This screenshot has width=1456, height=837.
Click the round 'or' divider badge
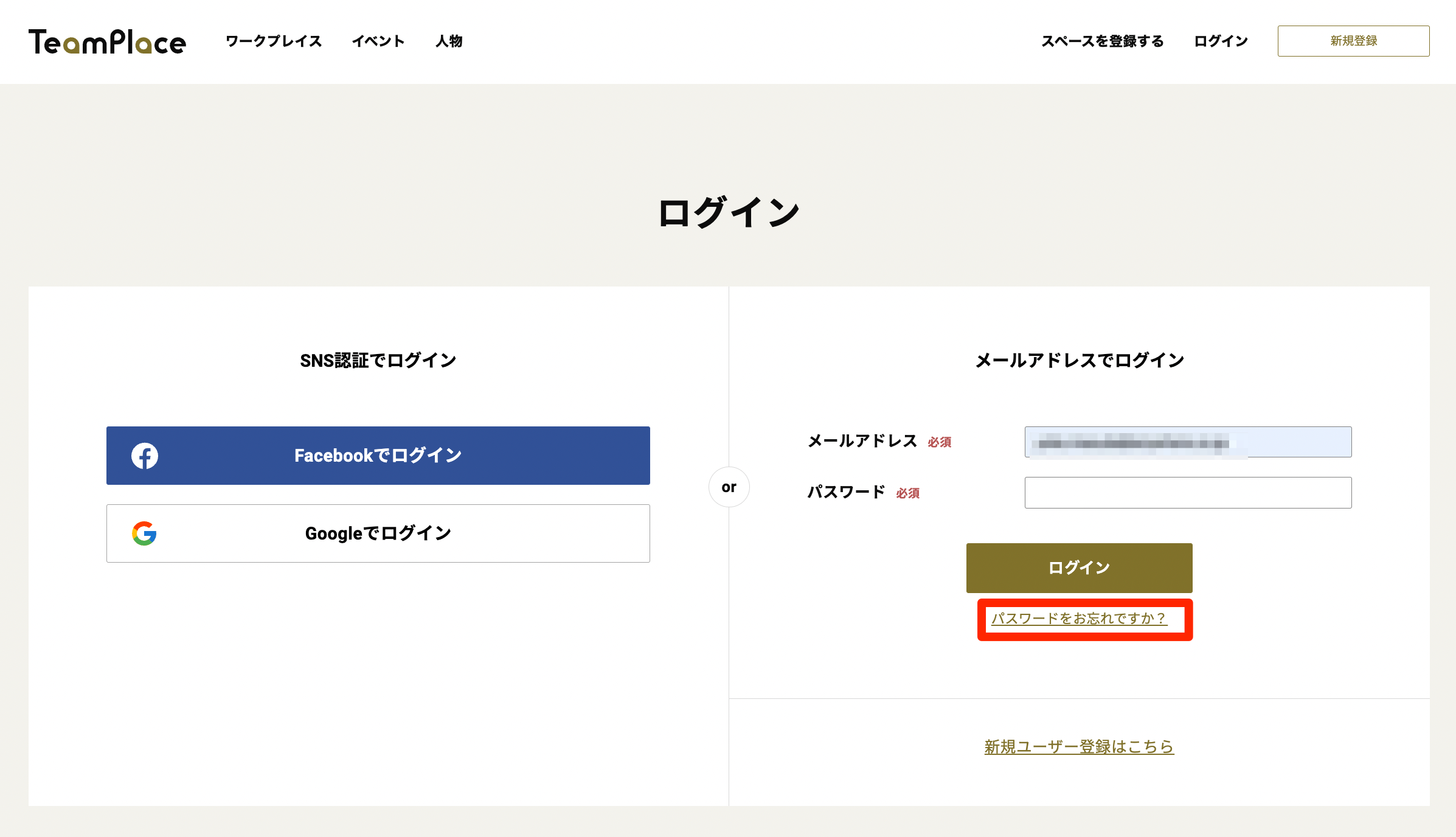click(x=729, y=487)
